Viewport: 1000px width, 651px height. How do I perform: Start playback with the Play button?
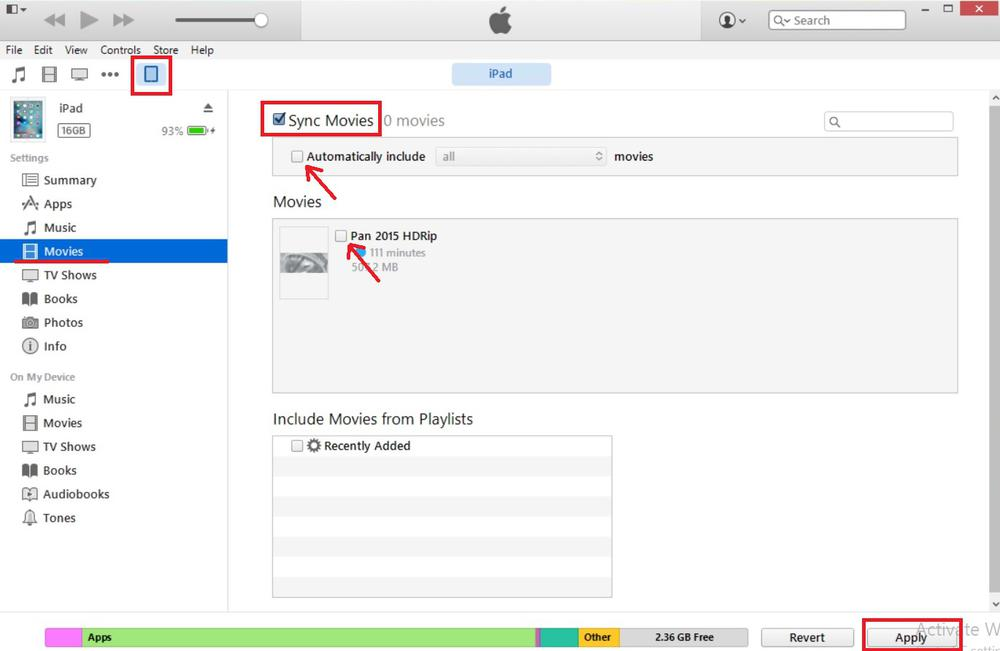tap(89, 20)
